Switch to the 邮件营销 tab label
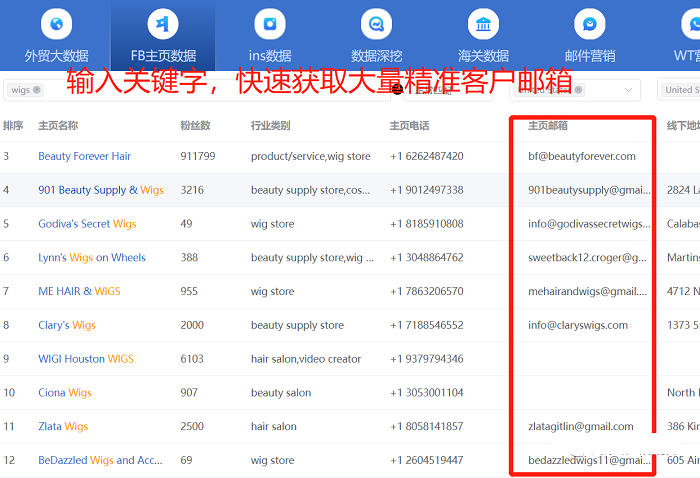Image resolution: width=700 pixels, height=478 pixels. 590,56
